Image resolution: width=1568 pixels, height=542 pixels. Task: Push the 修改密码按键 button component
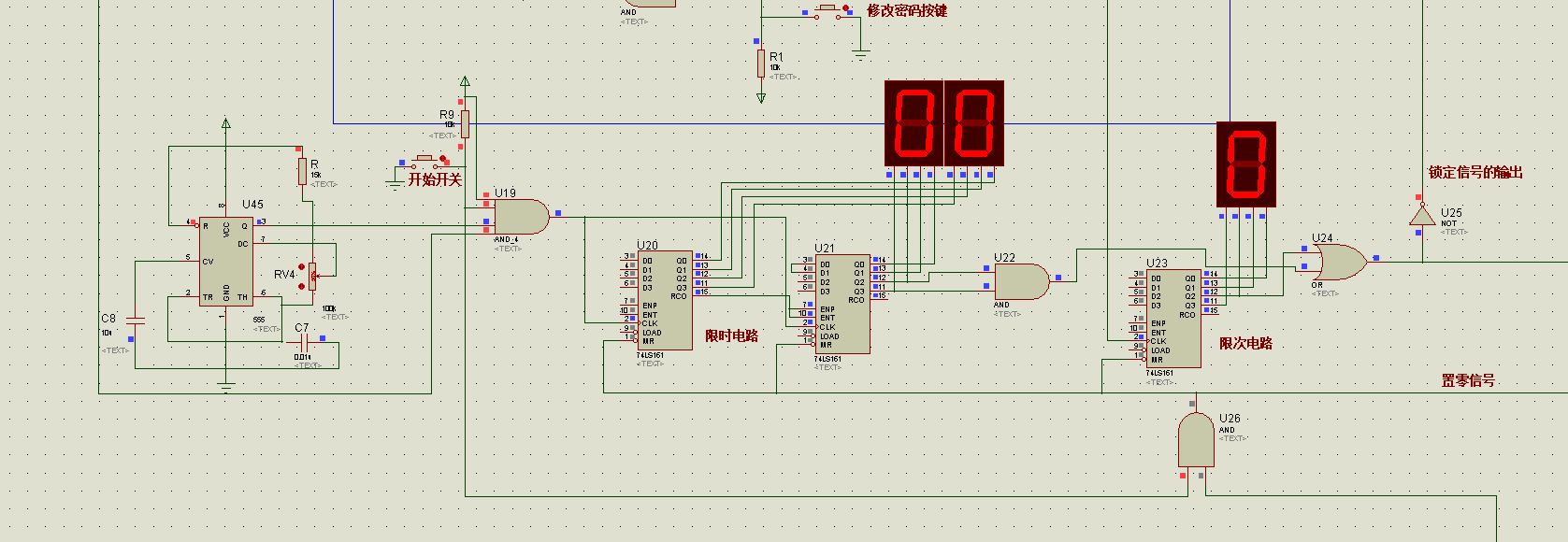pyautogui.click(x=829, y=9)
